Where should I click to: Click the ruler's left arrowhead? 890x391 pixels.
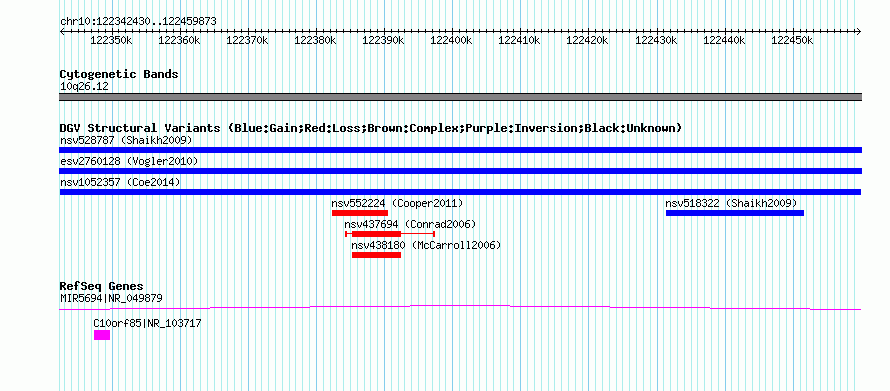(62, 31)
